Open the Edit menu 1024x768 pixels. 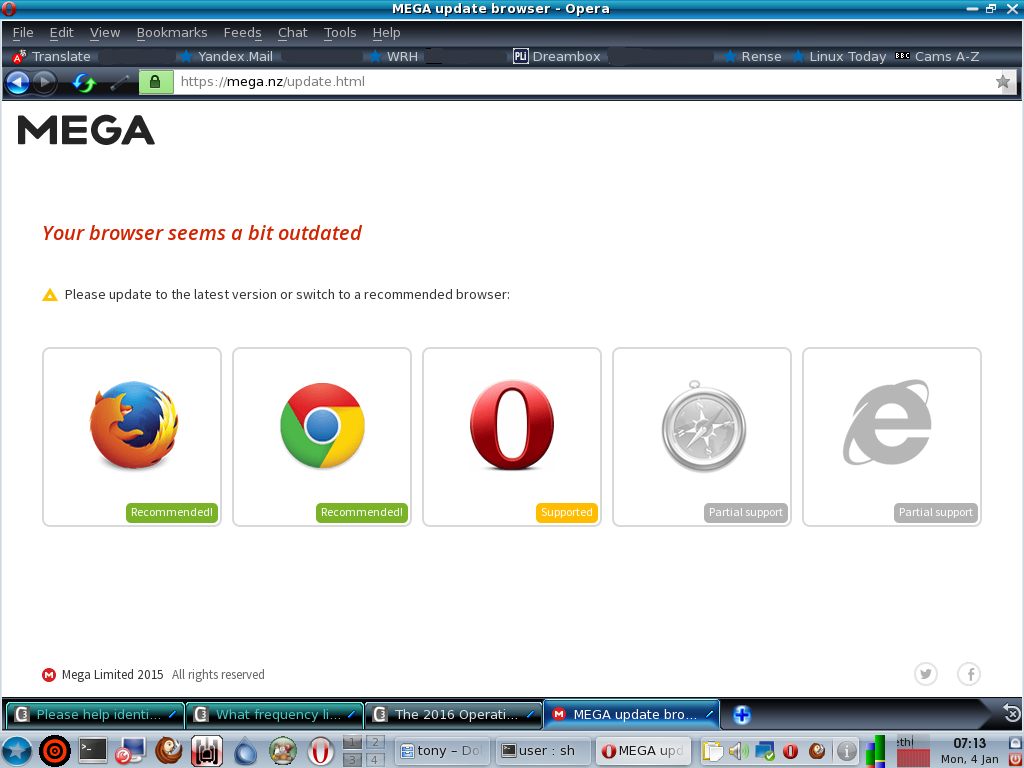click(x=61, y=33)
